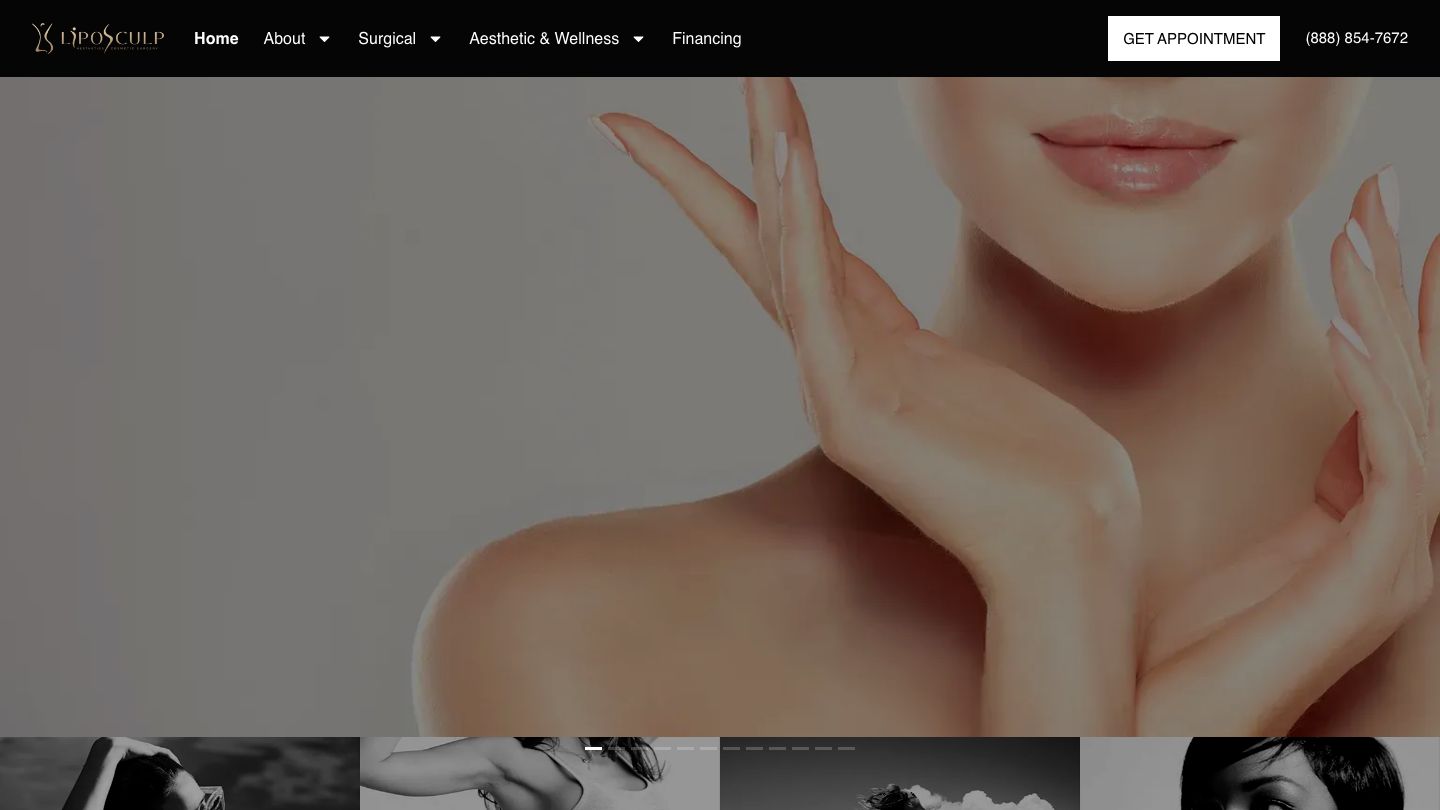Image resolution: width=1440 pixels, height=810 pixels.
Task: Select the first active slide indicator
Action: click(593, 748)
